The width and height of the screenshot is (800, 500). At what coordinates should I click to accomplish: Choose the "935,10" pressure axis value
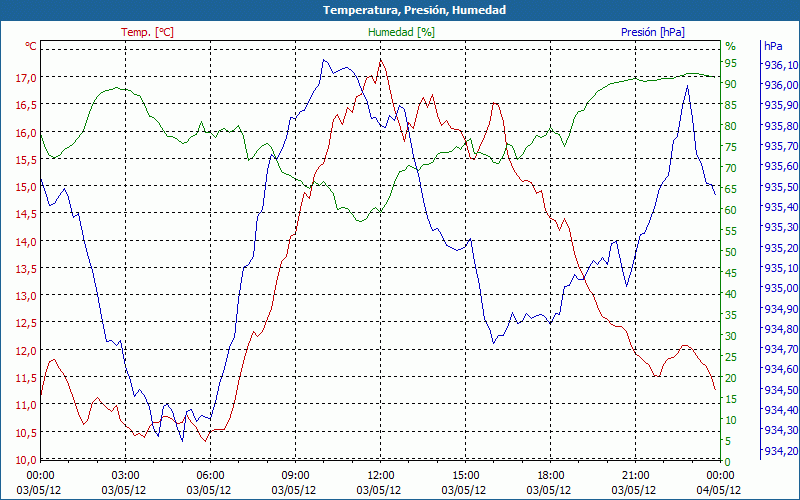click(x=782, y=268)
